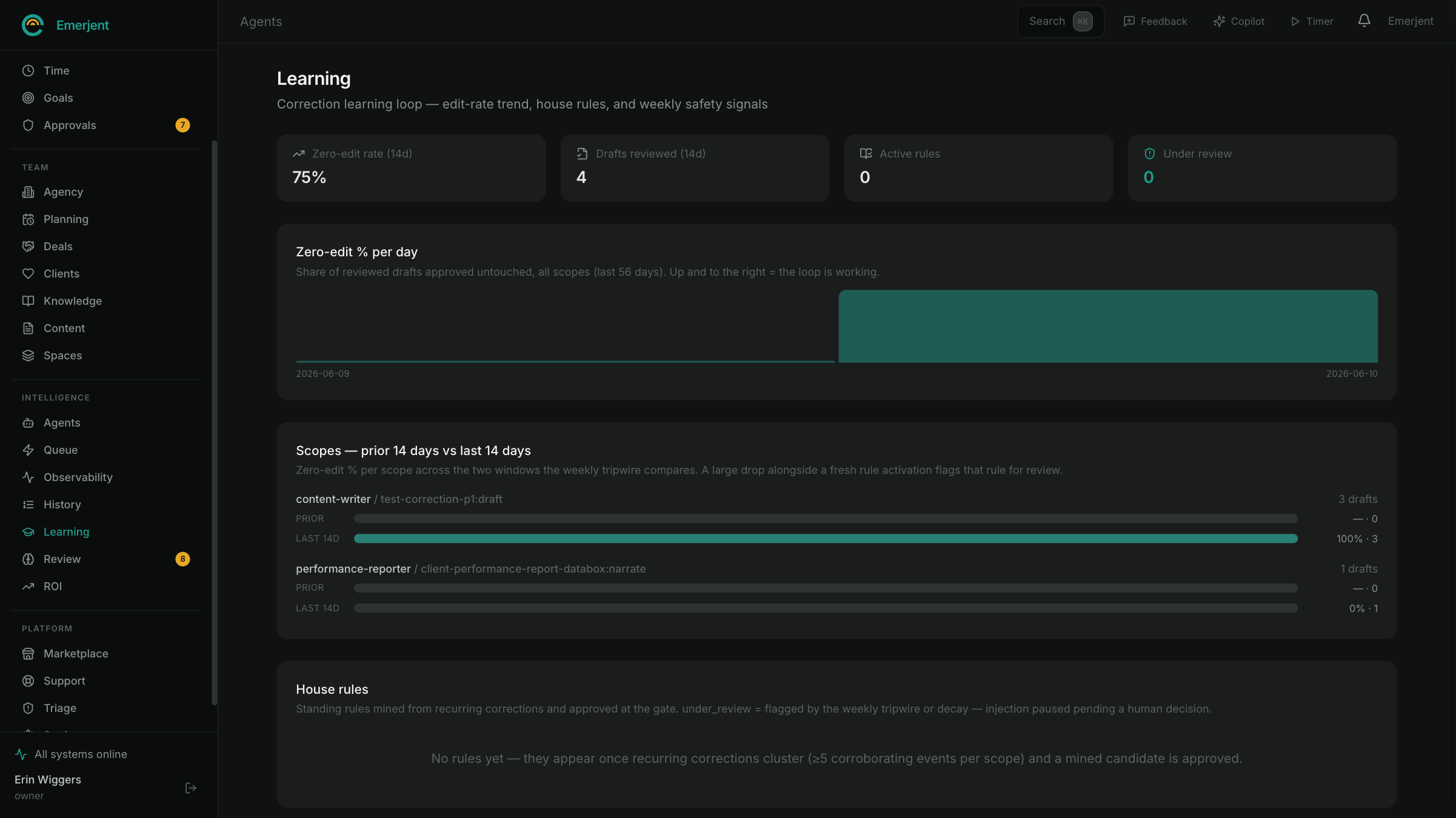Open Time via its clock icon
1456x818 pixels.
point(28,70)
